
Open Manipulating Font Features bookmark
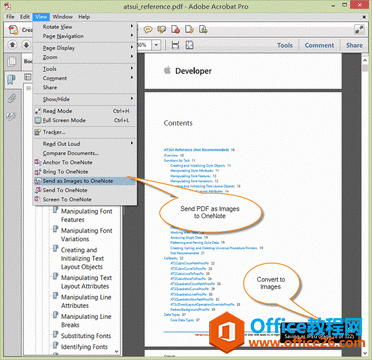86,215
